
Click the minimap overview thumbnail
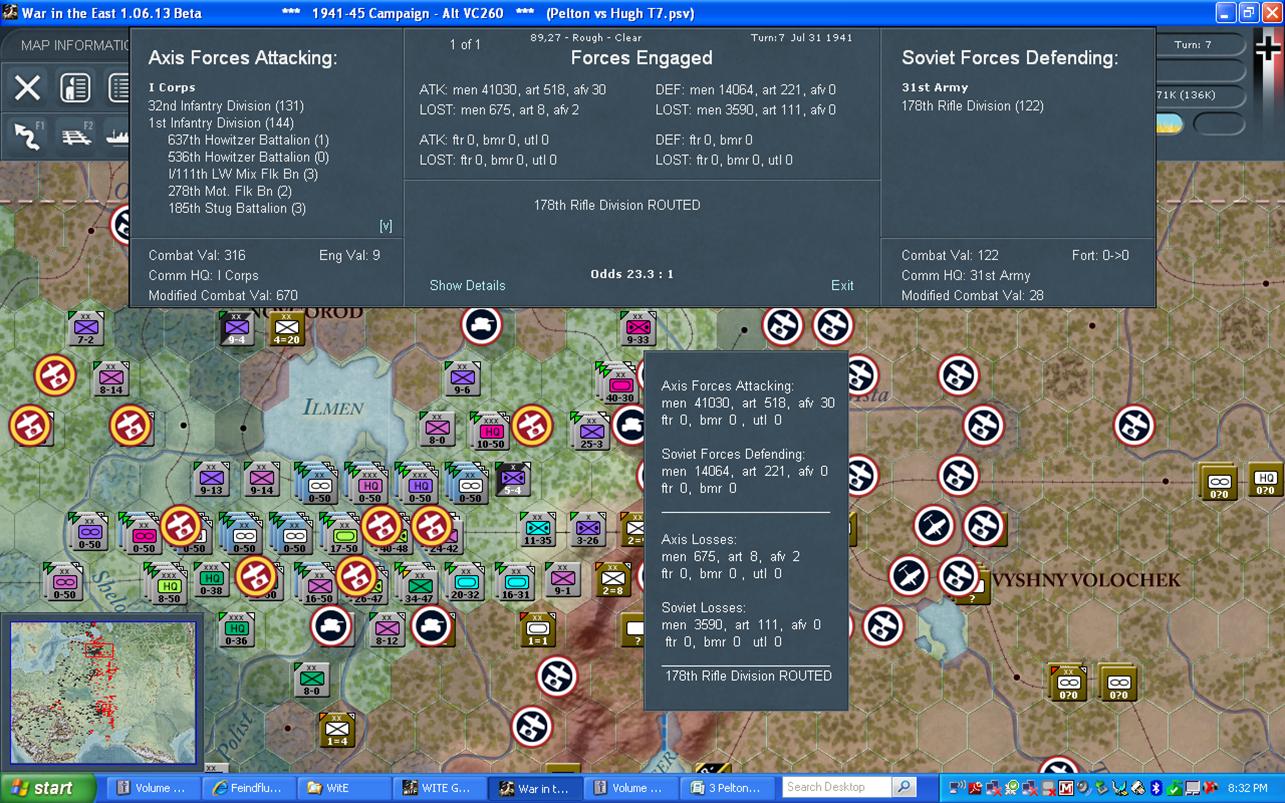[103, 691]
